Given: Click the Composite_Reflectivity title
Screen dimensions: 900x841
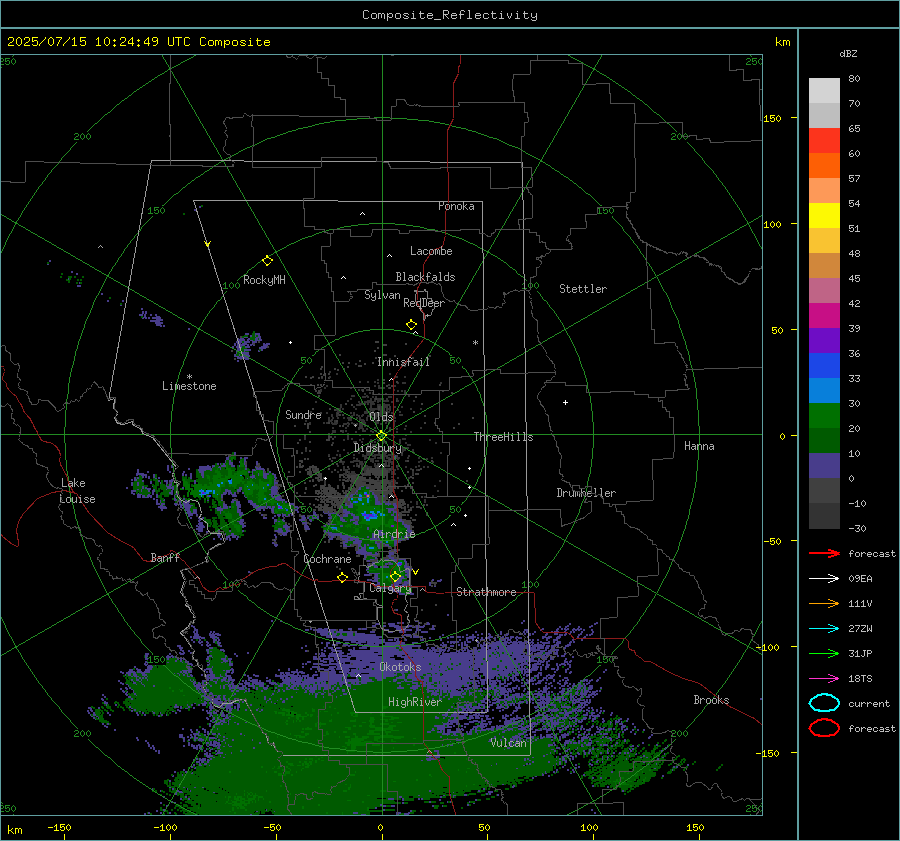Looking at the screenshot, I should (449, 15).
